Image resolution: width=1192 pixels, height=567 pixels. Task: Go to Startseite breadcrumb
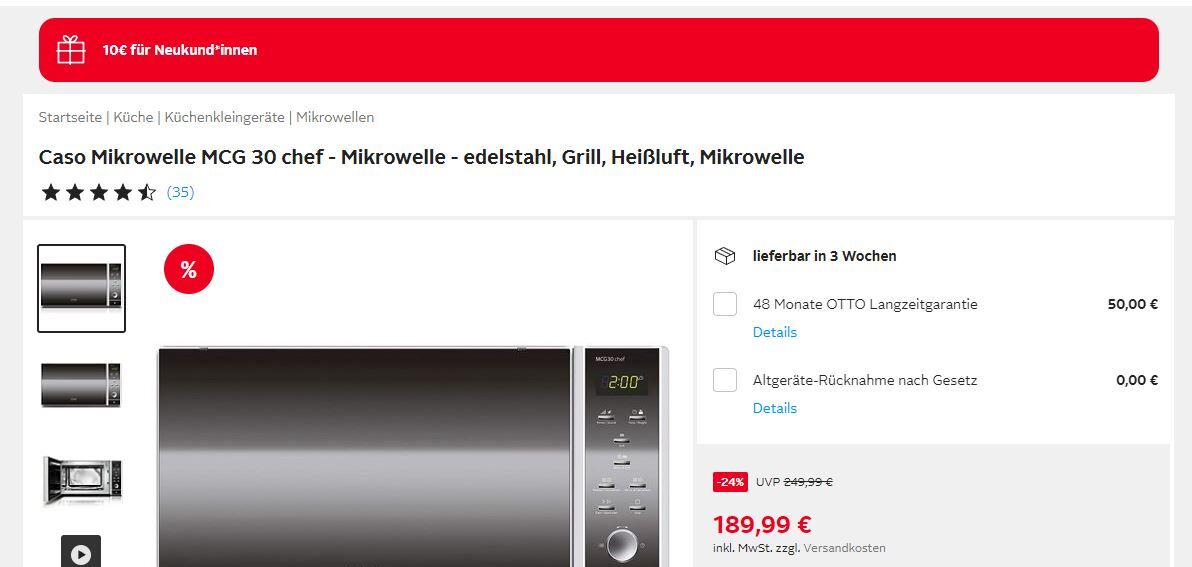point(70,117)
